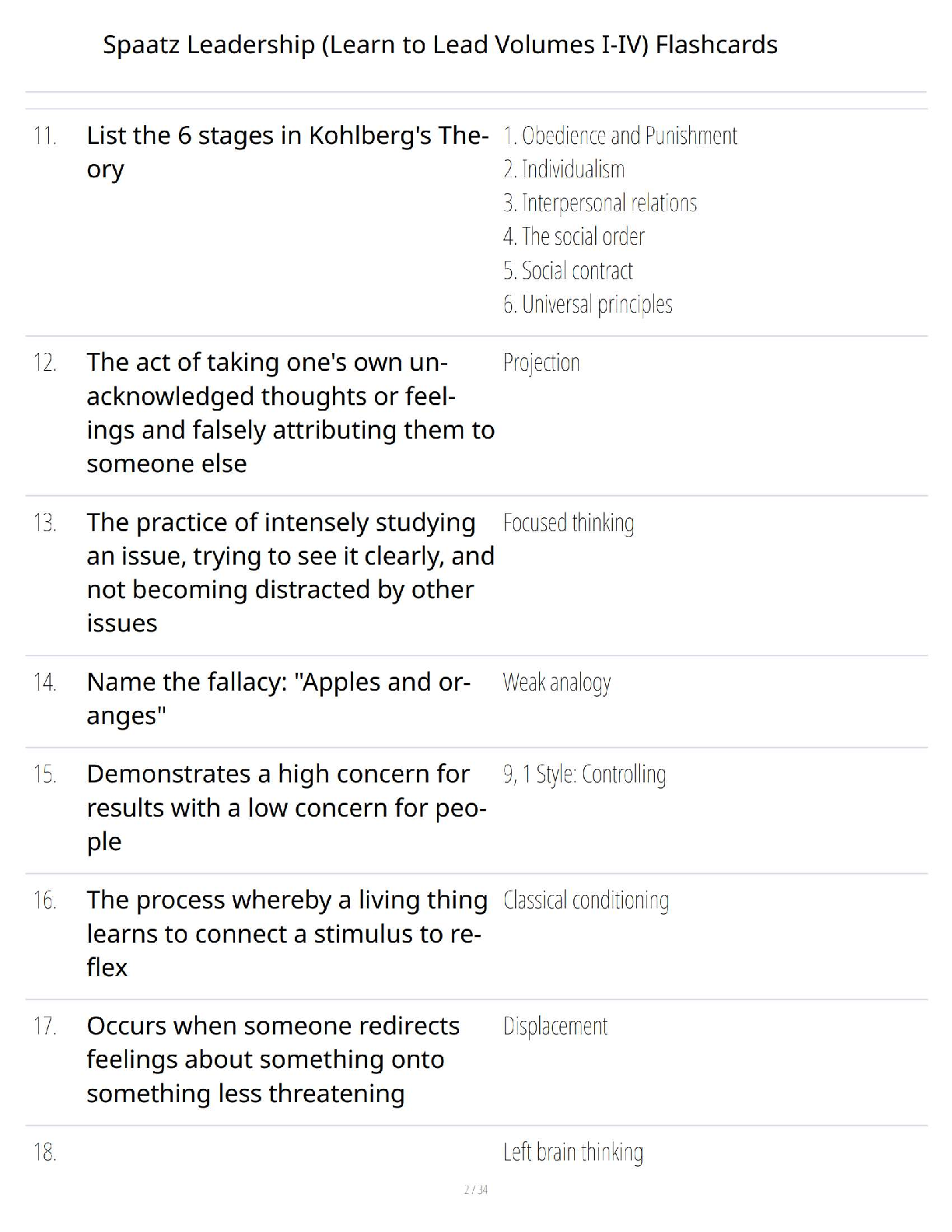
Task: Select the 'Left brain thinking' answer
Action: click(573, 1153)
